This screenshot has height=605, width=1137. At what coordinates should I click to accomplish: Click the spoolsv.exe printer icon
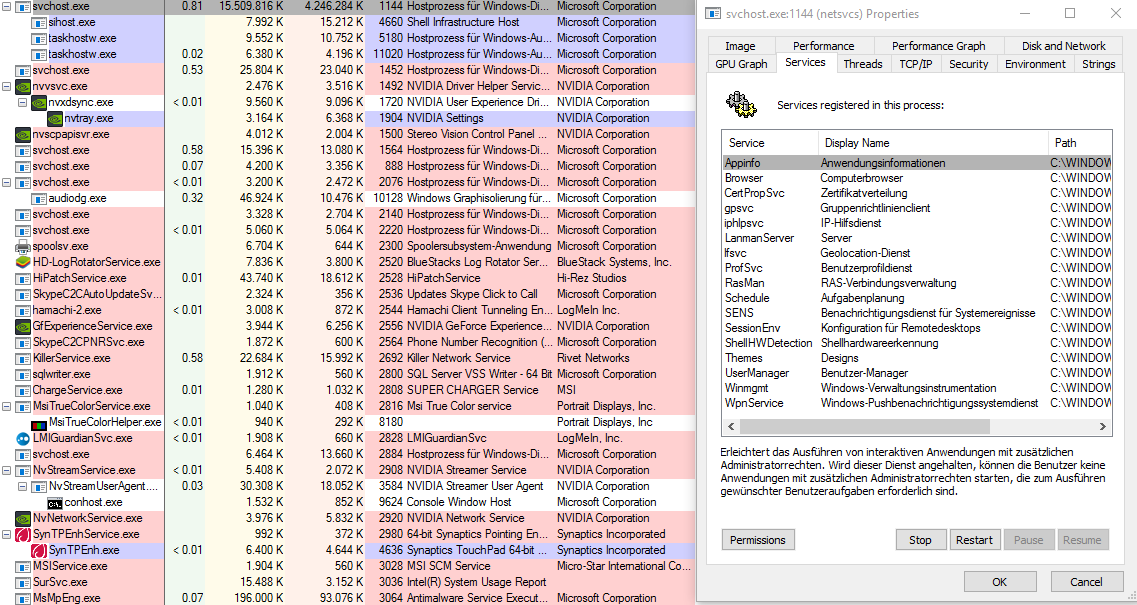pos(22,246)
